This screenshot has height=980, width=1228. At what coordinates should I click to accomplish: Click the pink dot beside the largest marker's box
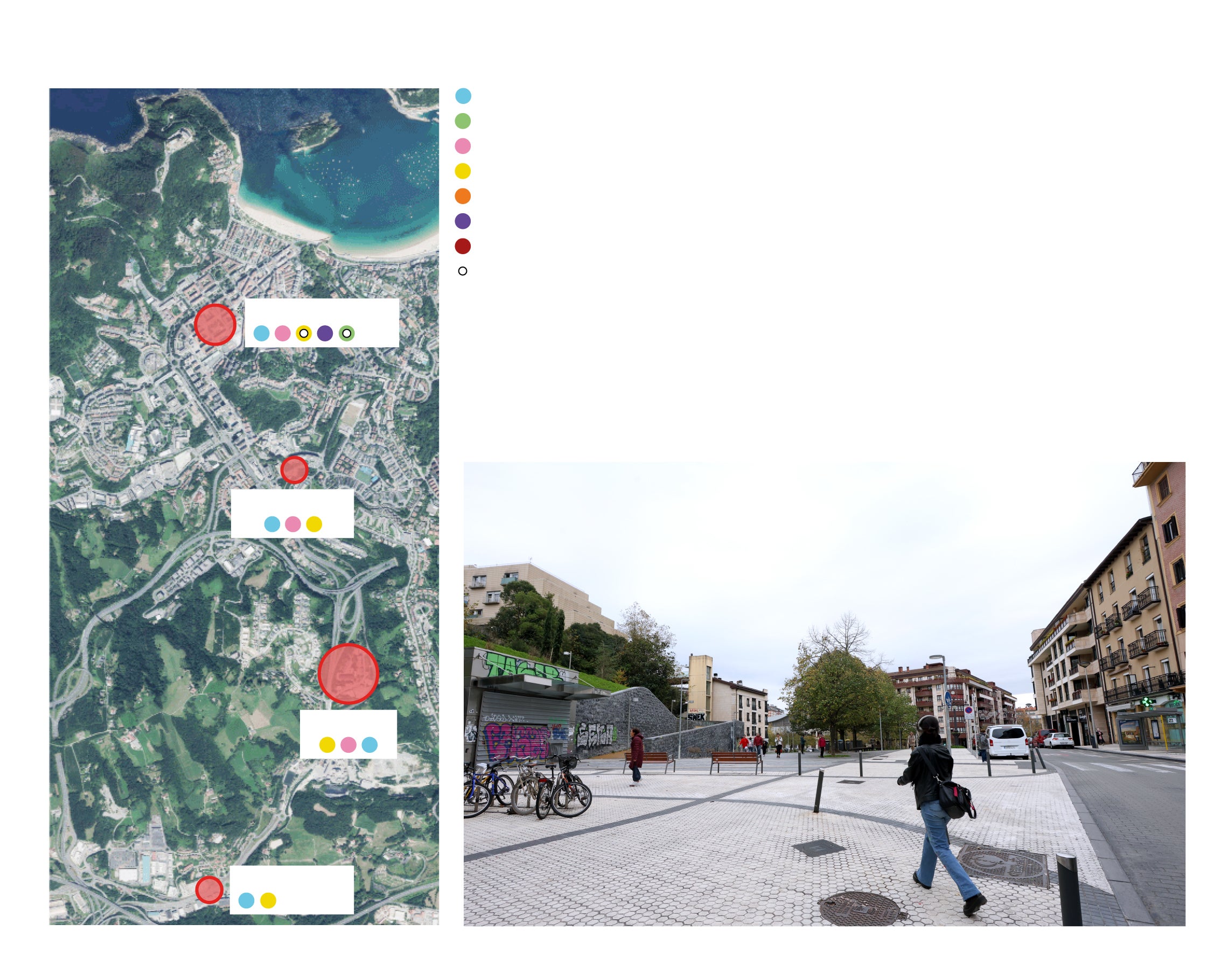pyautogui.click(x=348, y=744)
